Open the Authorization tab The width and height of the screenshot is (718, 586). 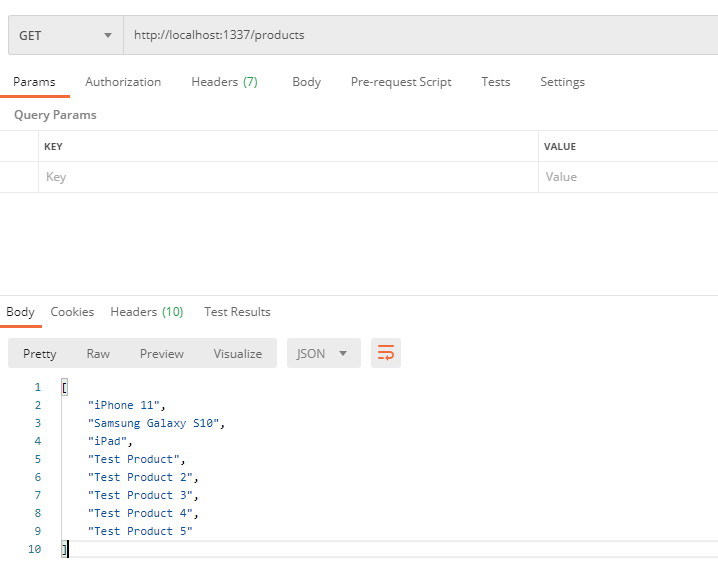(x=123, y=82)
